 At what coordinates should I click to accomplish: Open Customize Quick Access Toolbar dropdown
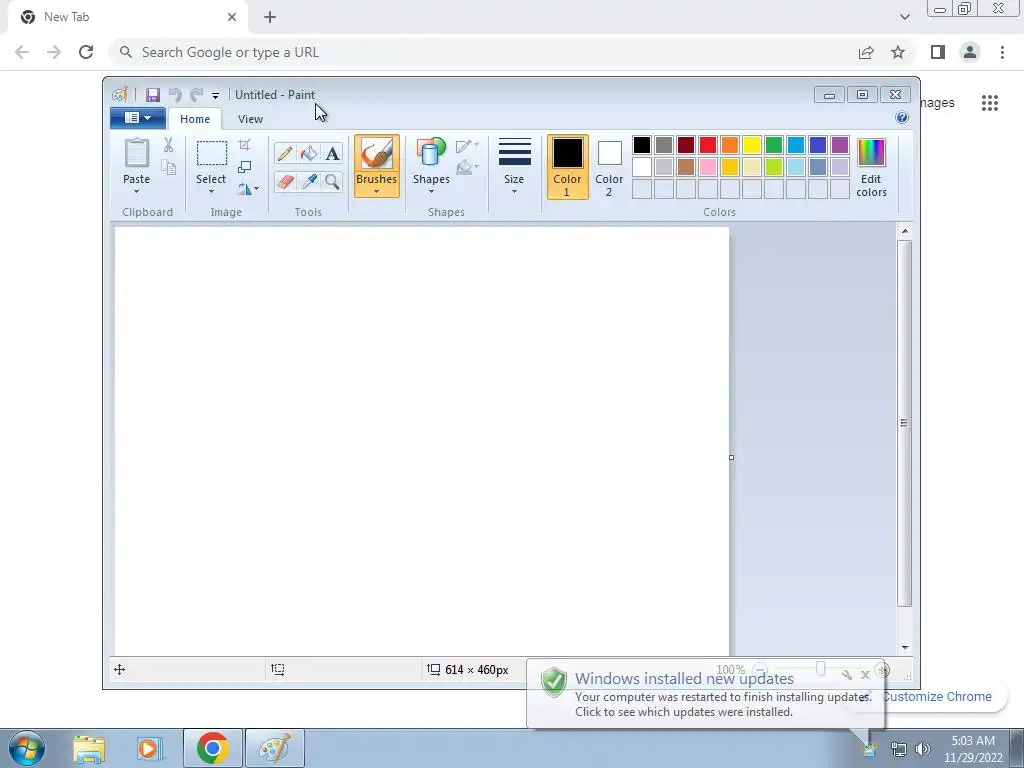216,95
